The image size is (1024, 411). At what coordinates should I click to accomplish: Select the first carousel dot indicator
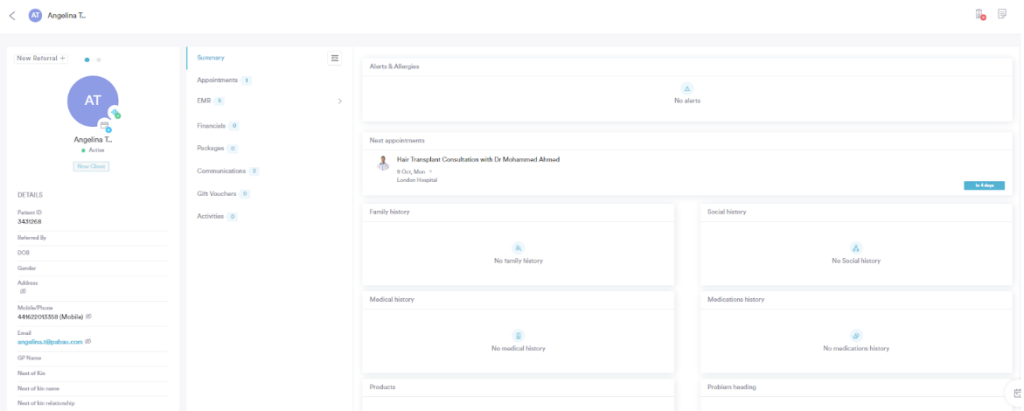pyautogui.click(x=87, y=60)
